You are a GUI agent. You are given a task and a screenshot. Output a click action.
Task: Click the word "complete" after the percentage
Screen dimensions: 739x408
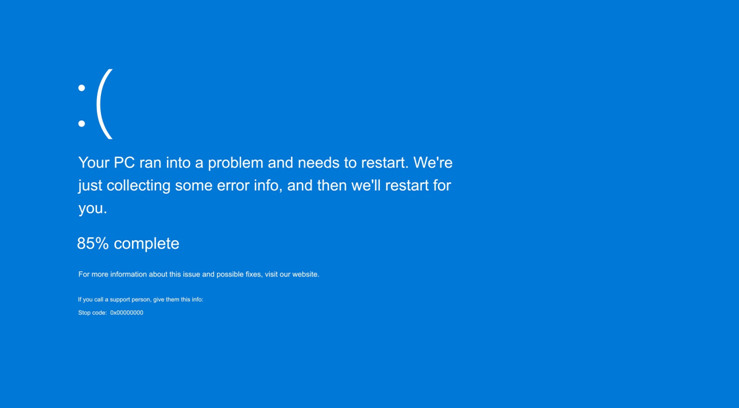(147, 243)
